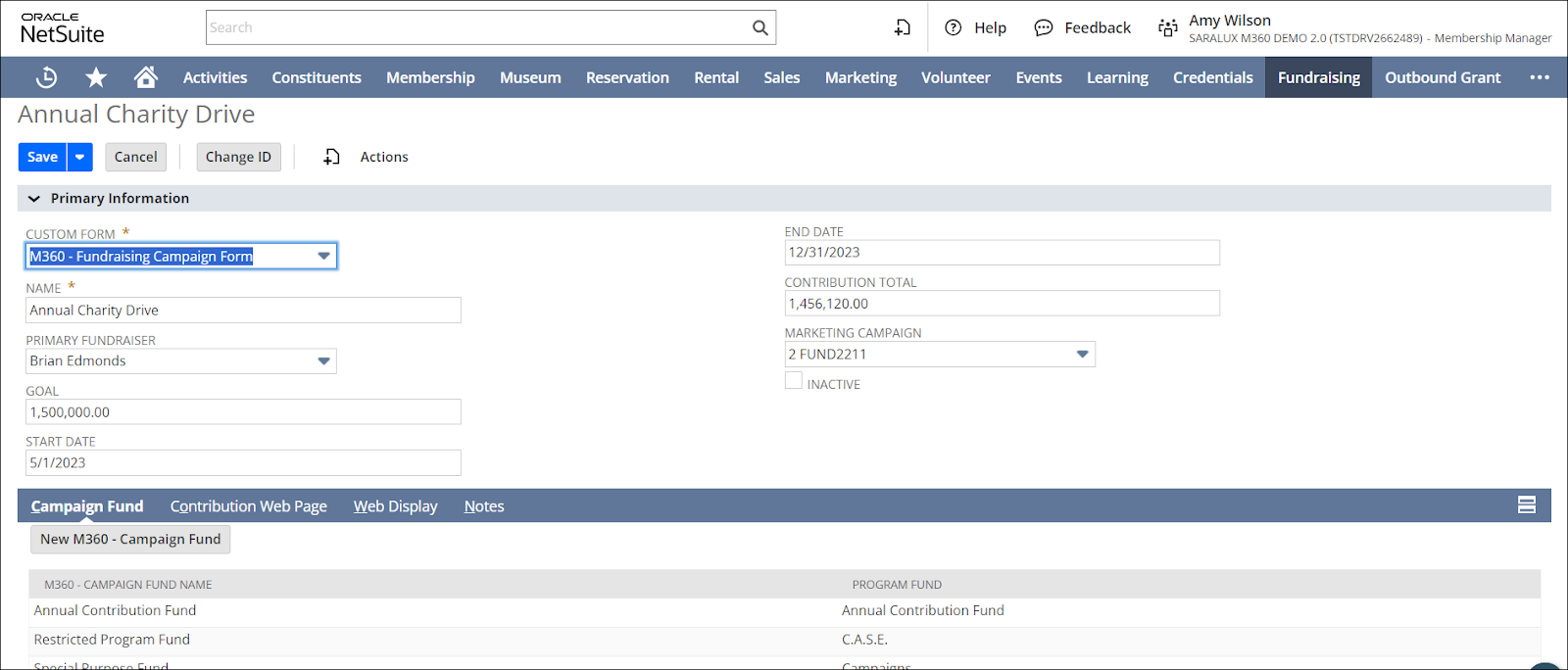Click the create new note icon in header
The height and width of the screenshot is (670, 1568).
pyautogui.click(x=903, y=28)
